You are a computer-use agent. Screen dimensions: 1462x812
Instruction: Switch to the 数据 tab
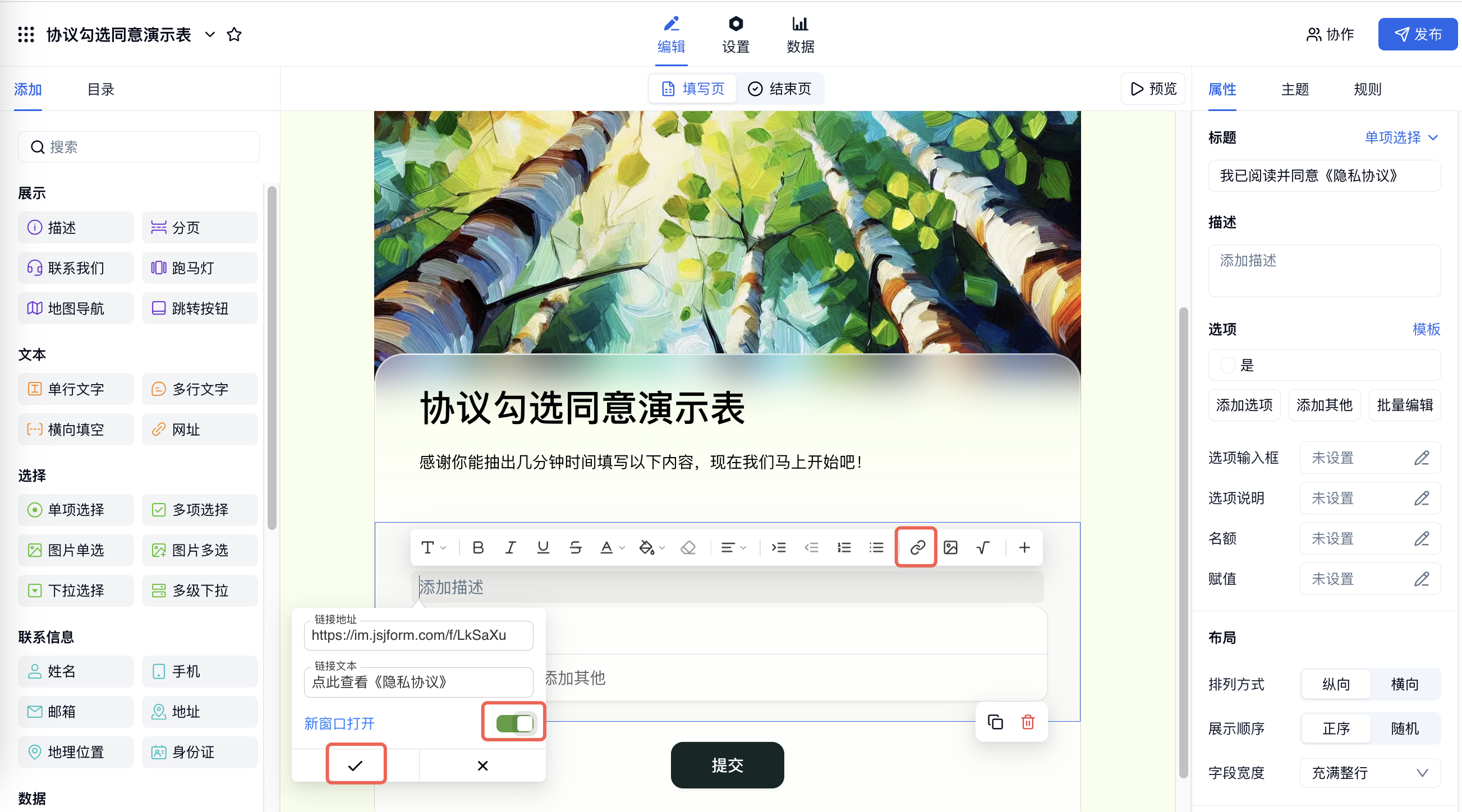800,35
